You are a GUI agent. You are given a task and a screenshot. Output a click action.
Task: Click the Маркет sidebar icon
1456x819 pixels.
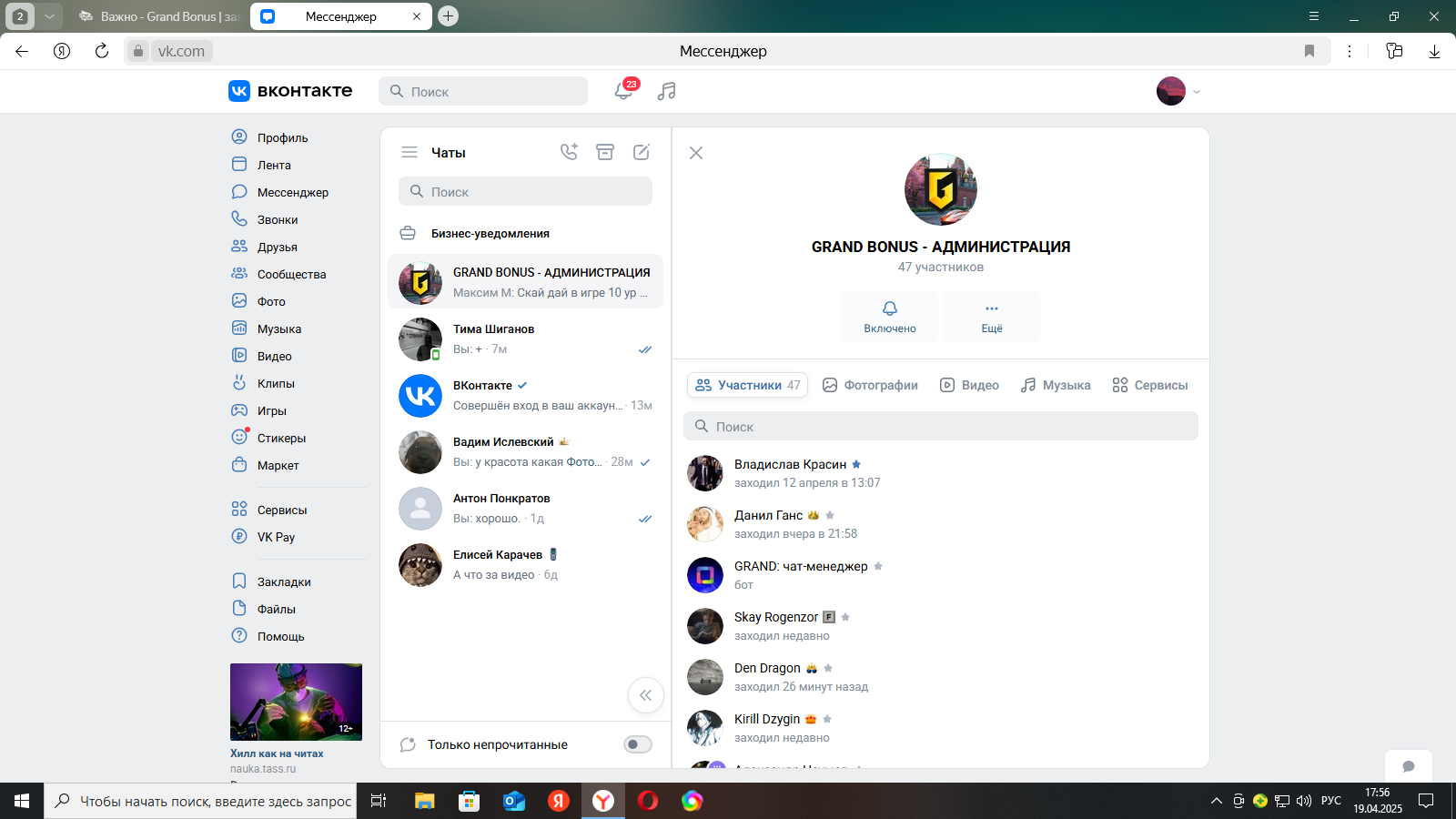coord(239,464)
